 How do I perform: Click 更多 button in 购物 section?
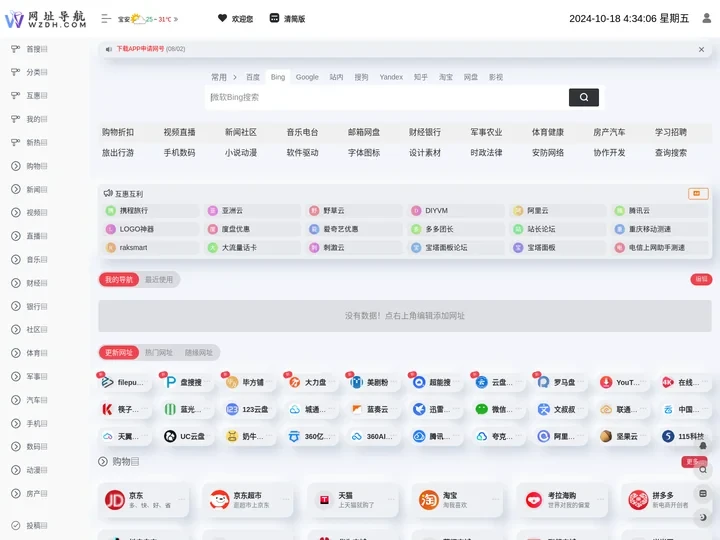pos(694,461)
